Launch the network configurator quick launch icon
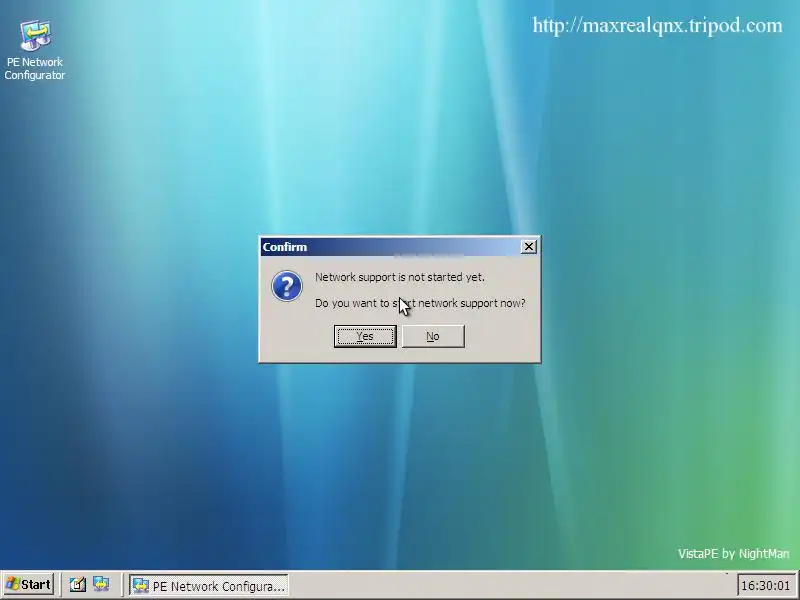The height and width of the screenshot is (600, 800). click(x=101, y=584)
